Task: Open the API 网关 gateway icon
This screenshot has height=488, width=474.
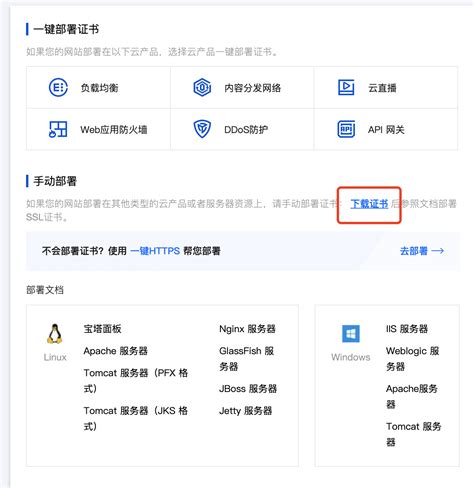Action: 346,129
